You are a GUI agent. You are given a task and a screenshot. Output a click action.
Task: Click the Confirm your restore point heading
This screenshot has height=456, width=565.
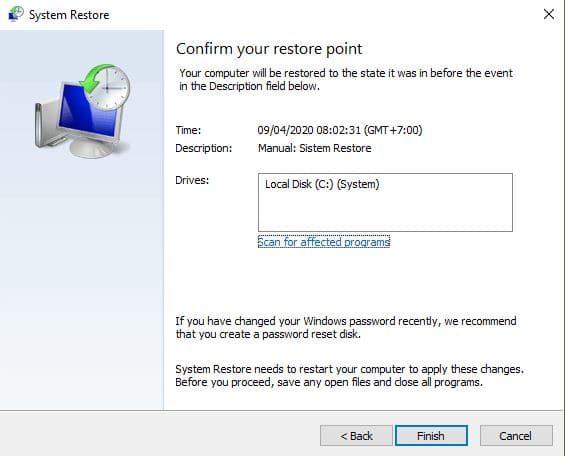point(269,49)
